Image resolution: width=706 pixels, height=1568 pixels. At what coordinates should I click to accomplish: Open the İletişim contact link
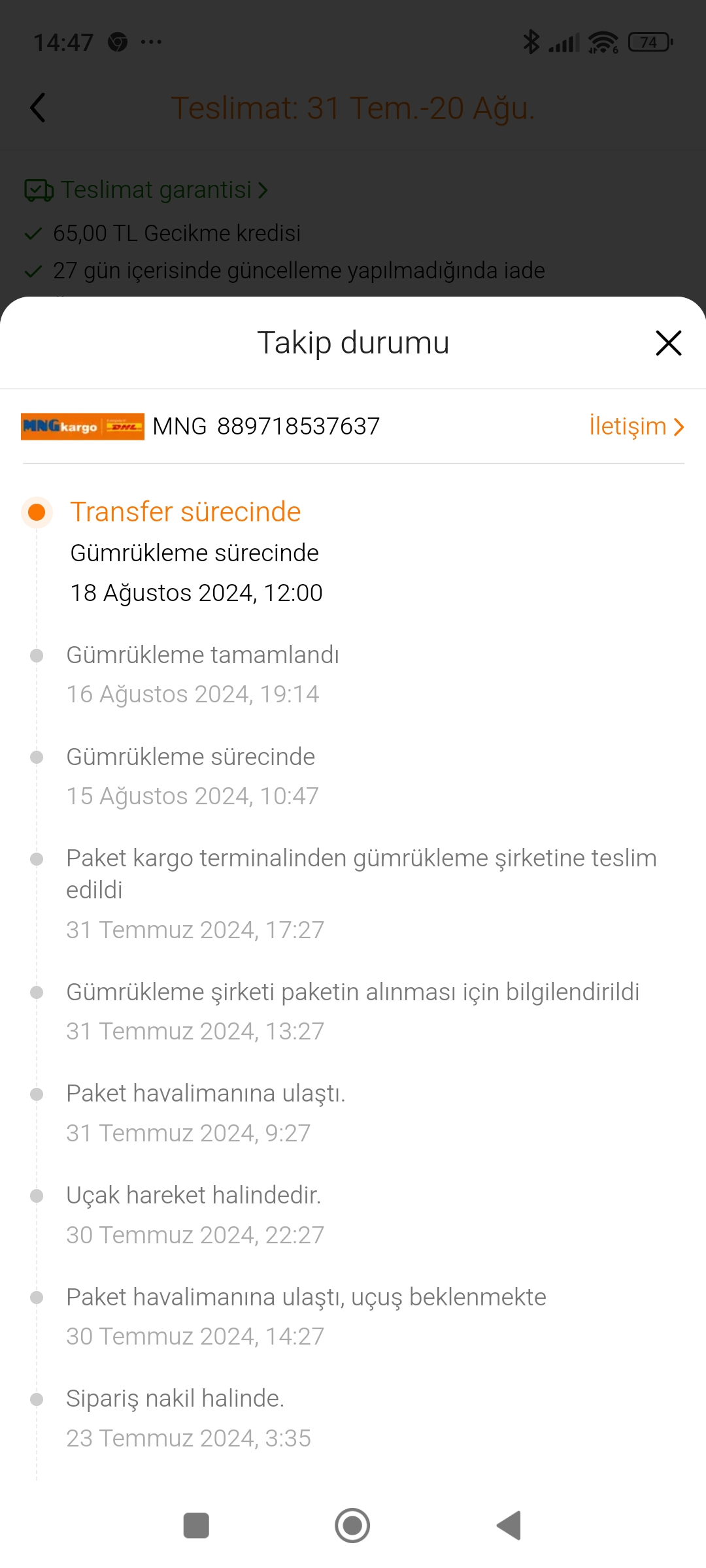pyautogui.click(x=635, y=427)
